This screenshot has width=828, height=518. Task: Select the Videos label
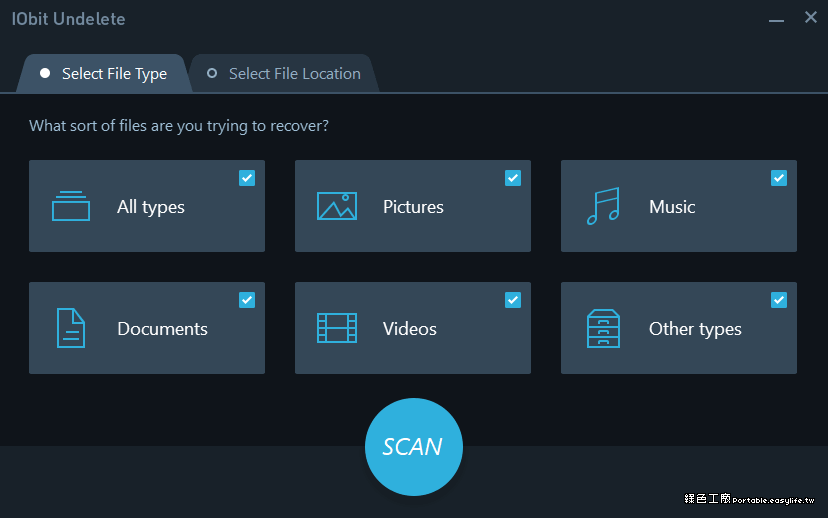pyautogui.click(x=410, y=329)
